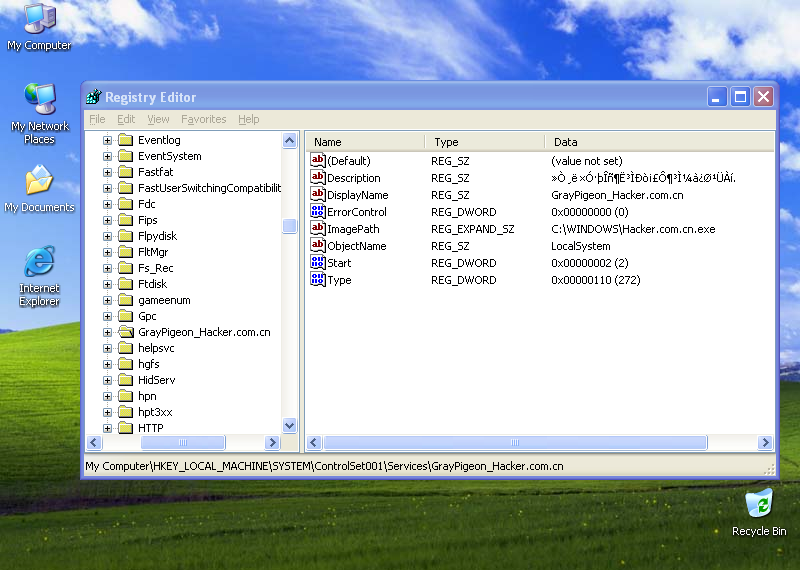Click the Flpydisk folder icon
Image resolution: width=800 pixels, height=570 pixels.
[126, 236]
